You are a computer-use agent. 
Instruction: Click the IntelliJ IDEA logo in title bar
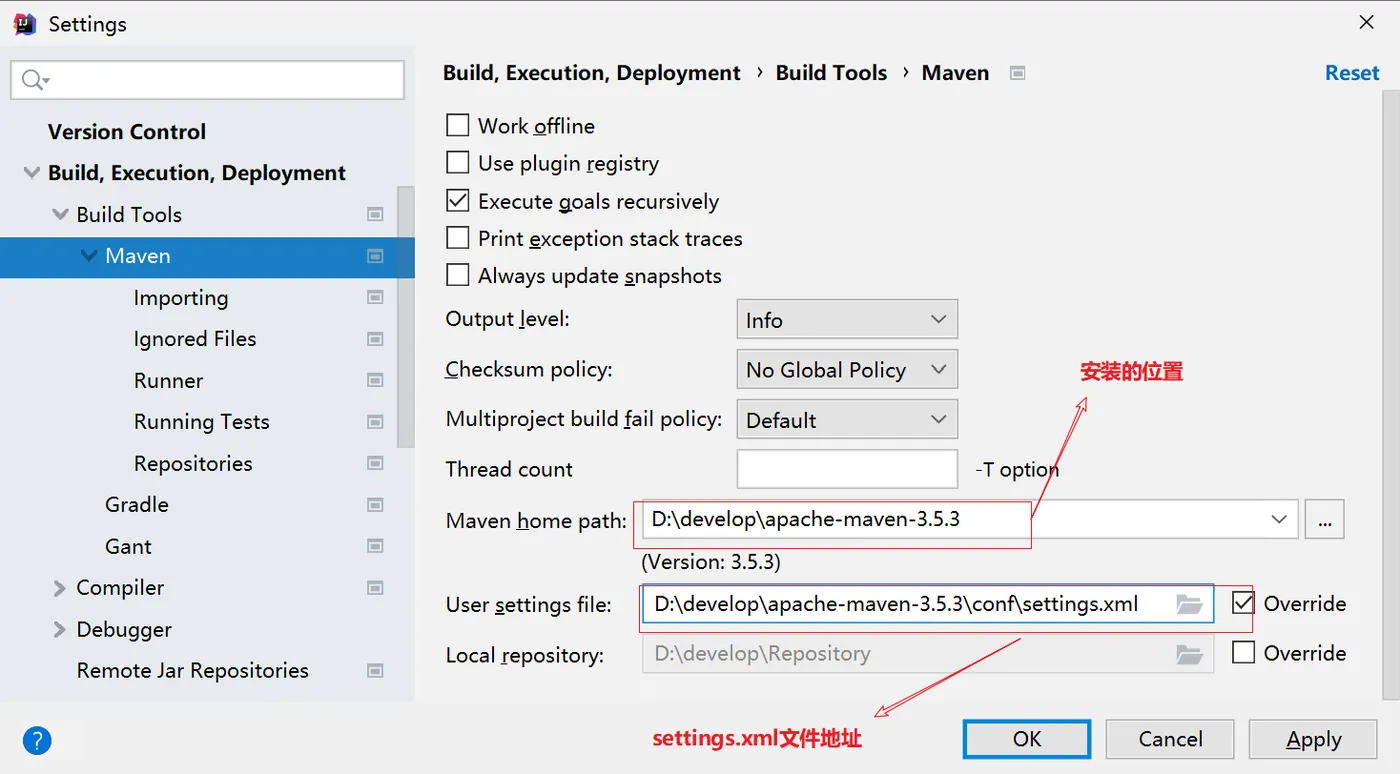tap(24, 24)
